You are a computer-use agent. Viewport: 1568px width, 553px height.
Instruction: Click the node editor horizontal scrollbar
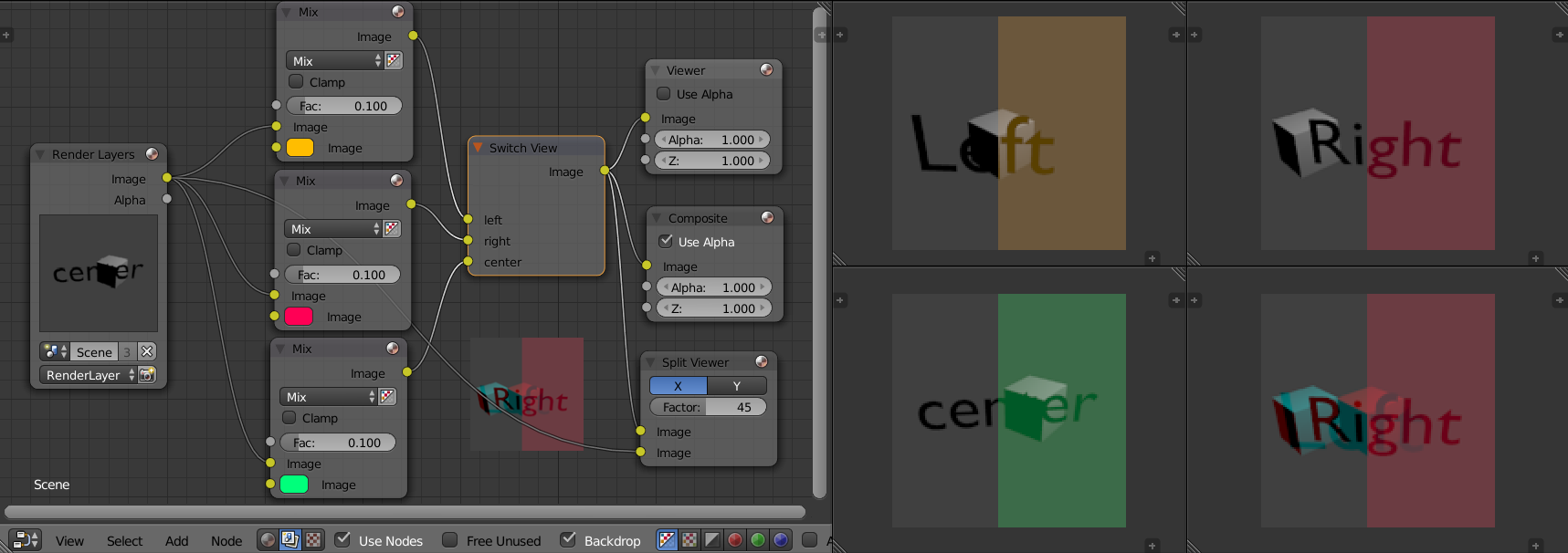coord(405,512)
